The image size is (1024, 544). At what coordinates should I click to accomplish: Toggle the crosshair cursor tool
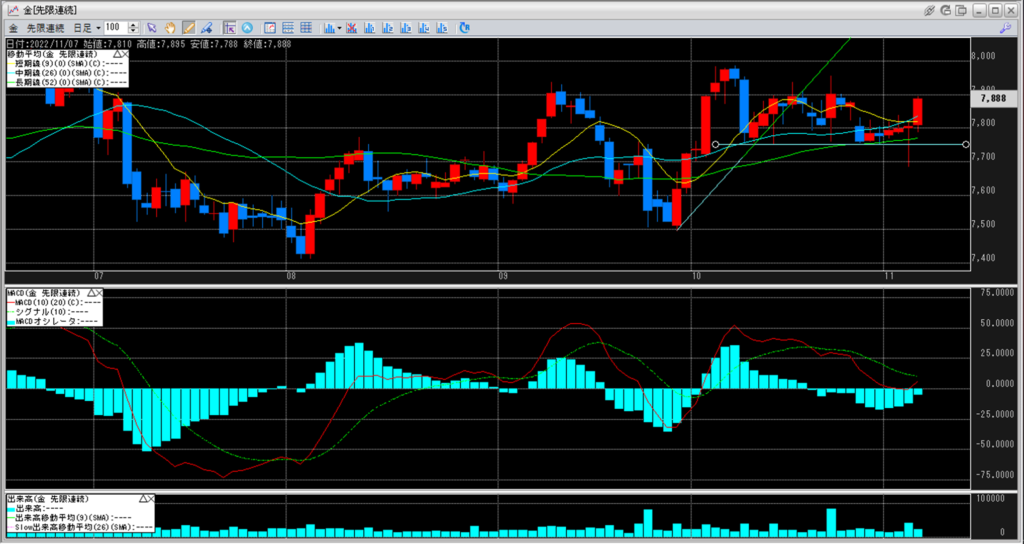tap(229, 27)
